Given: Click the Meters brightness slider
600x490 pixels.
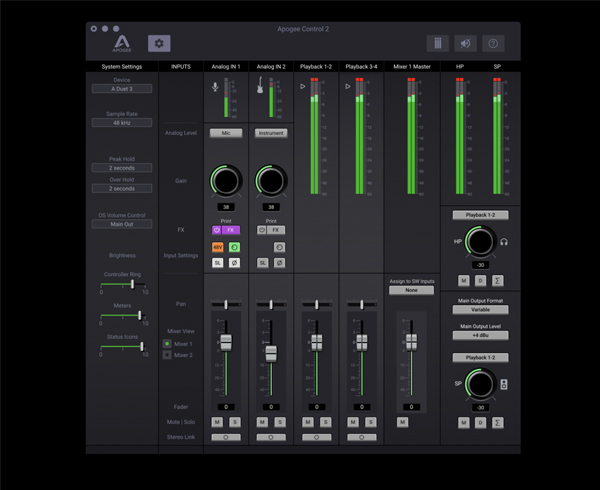Looking at the screenshot, I should (123, 316).
